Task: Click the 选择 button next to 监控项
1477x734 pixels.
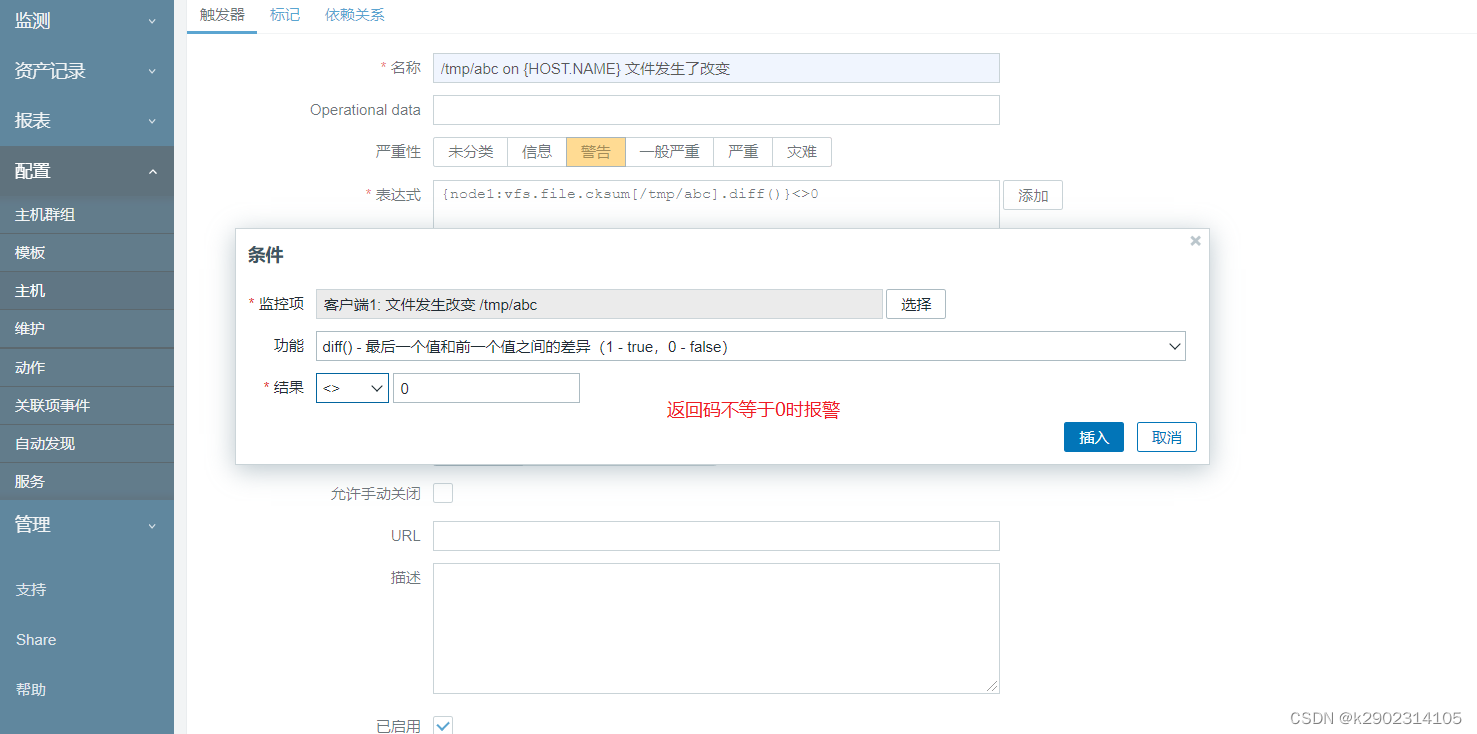Action: coord(916,304)
